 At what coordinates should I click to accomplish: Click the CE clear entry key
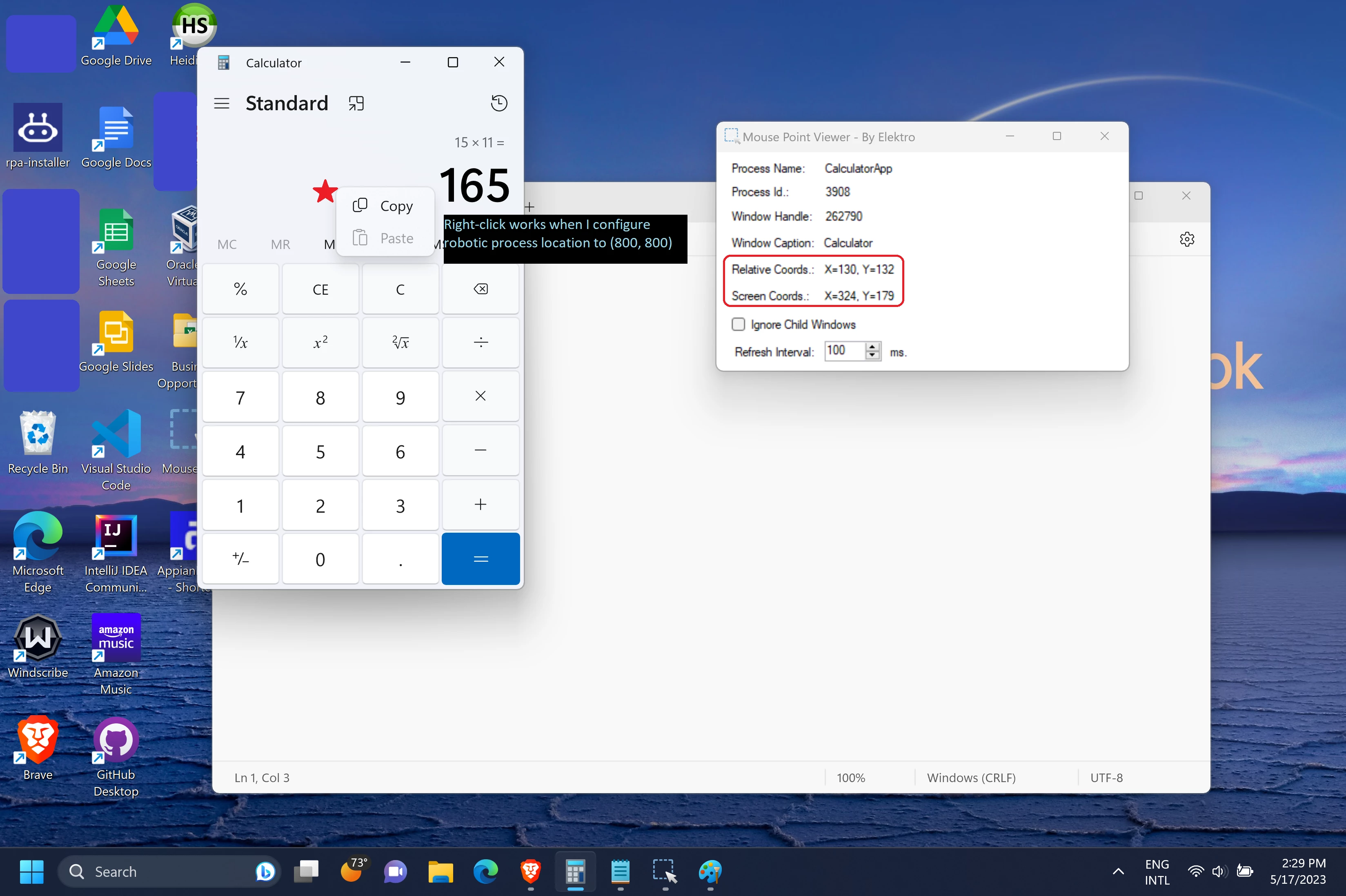click(320, 289)
